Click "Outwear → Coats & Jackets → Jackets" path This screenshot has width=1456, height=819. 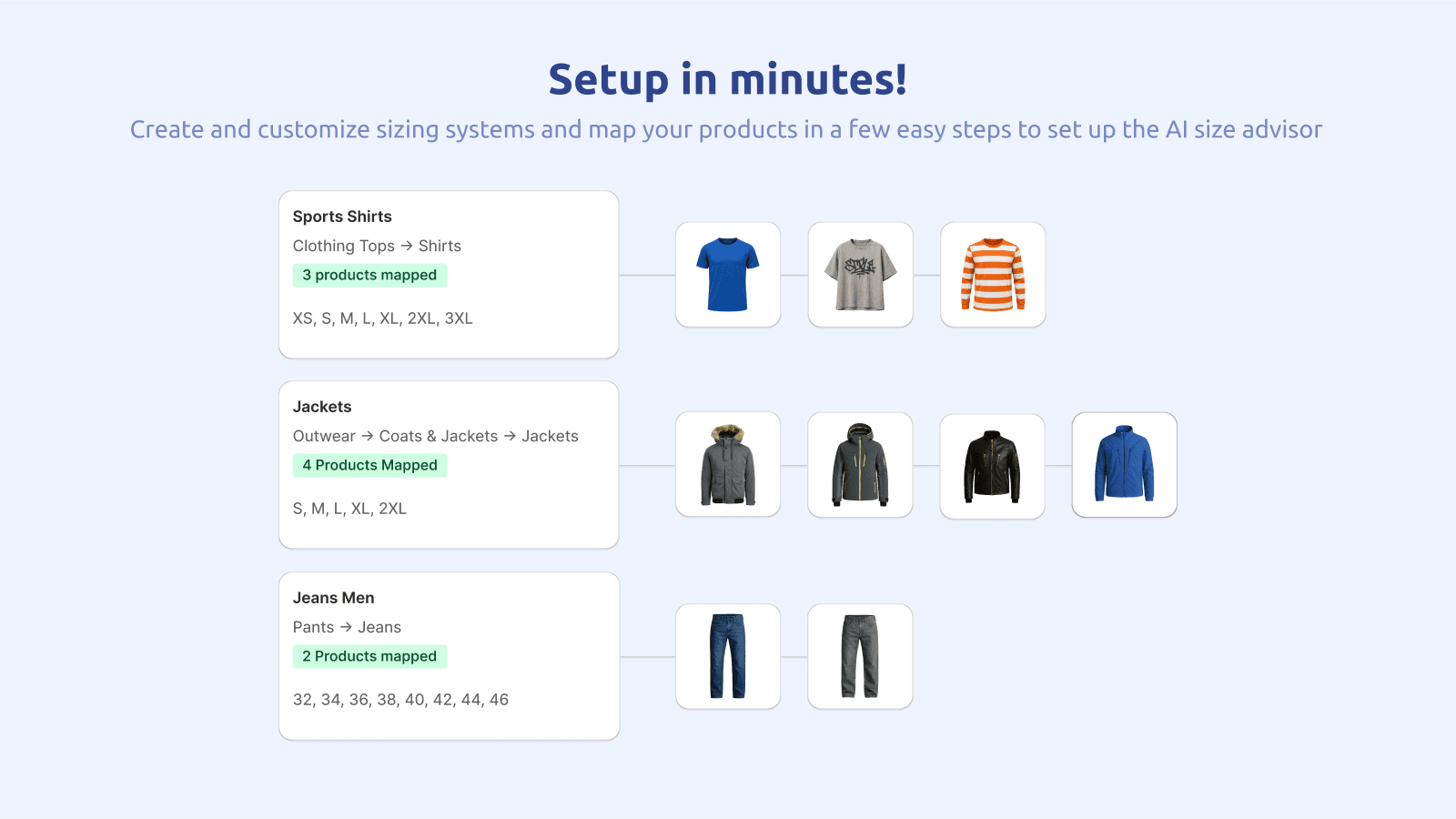point(435,436)
